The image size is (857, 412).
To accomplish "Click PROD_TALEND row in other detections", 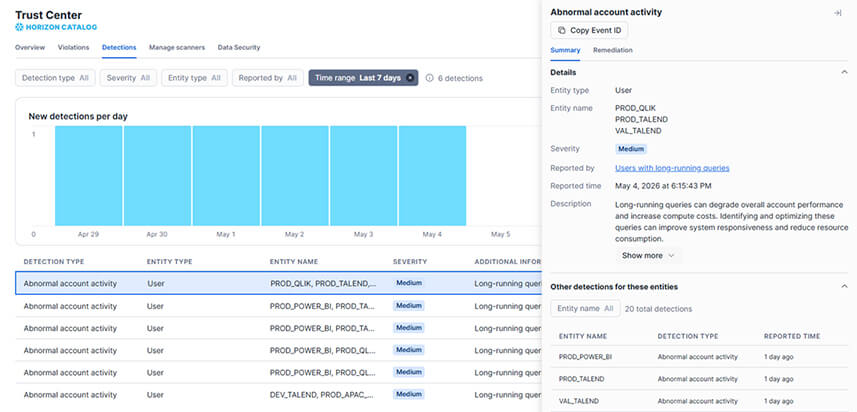I will point(700,379).
